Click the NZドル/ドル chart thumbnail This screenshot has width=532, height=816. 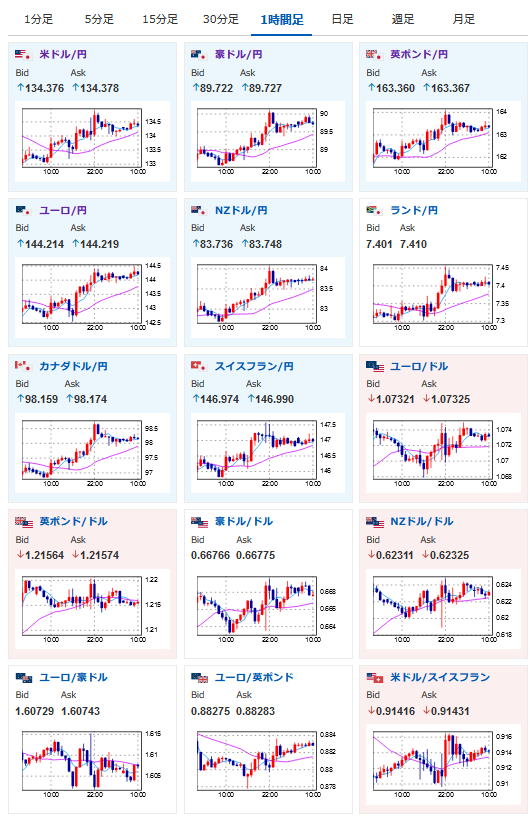pos(443,609)
